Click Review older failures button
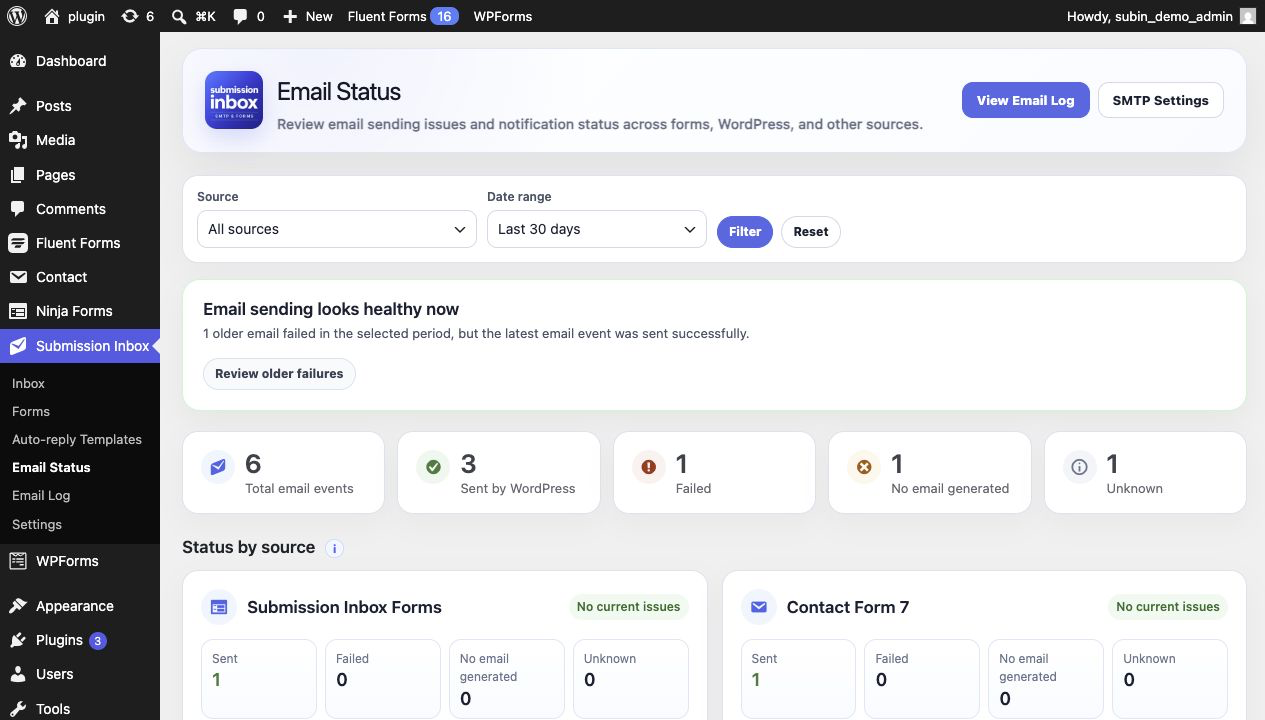This screenshot has height=720, width=1265. (x=279, y=374)
